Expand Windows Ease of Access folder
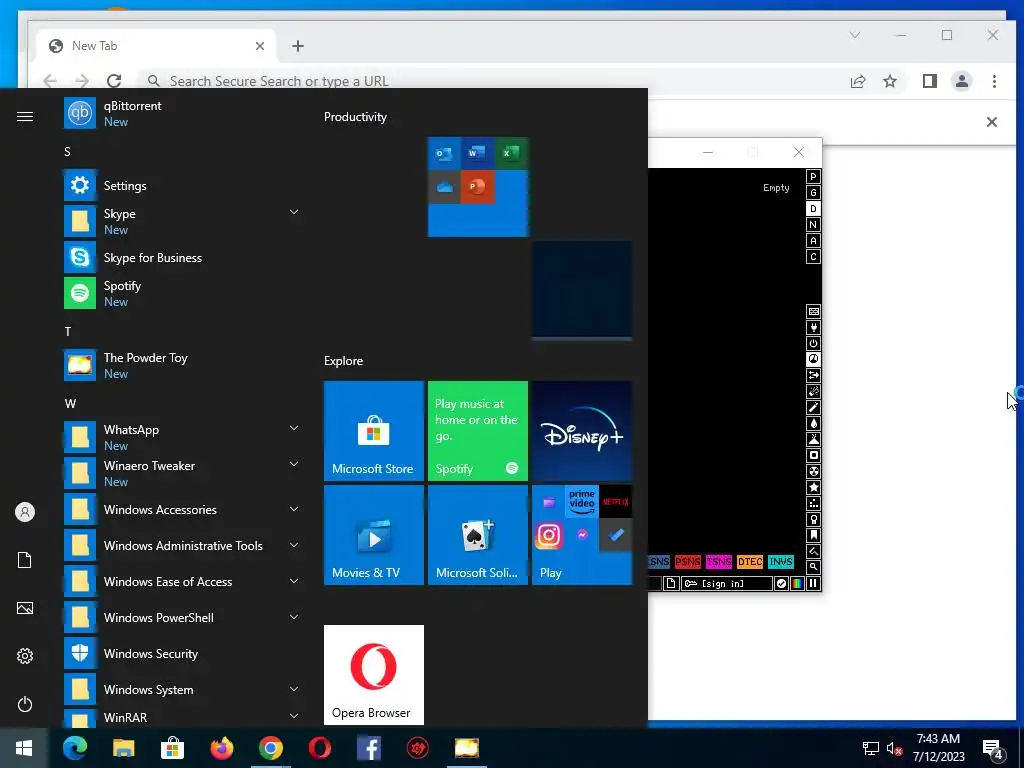1024x768 pixels. pyautogui.click(x=294, y=581)
